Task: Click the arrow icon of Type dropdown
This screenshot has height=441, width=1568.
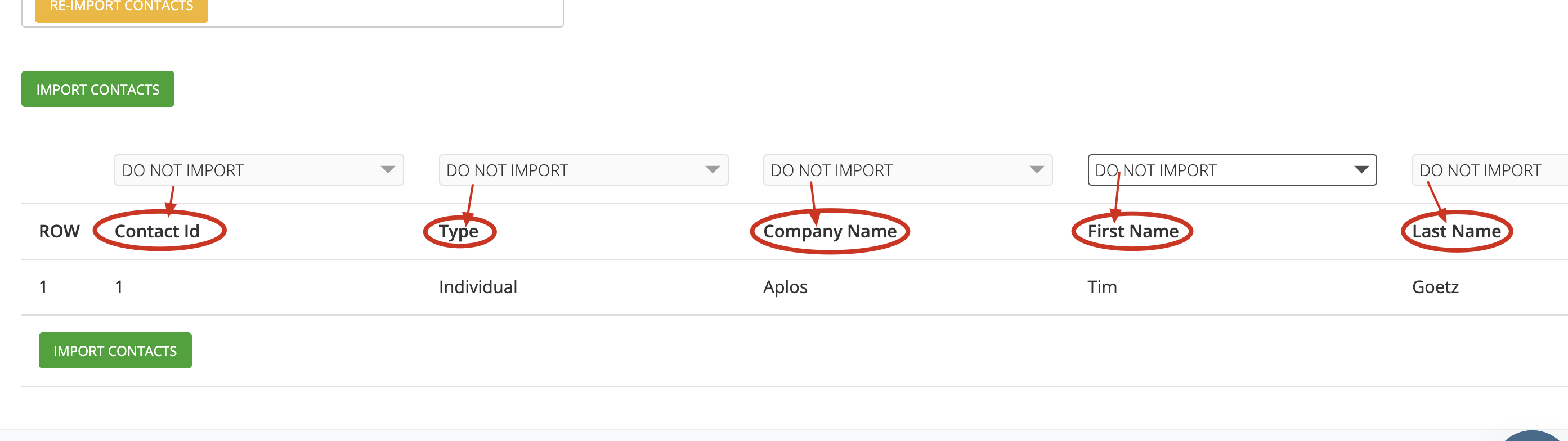Action: click(x=712, y=170)
